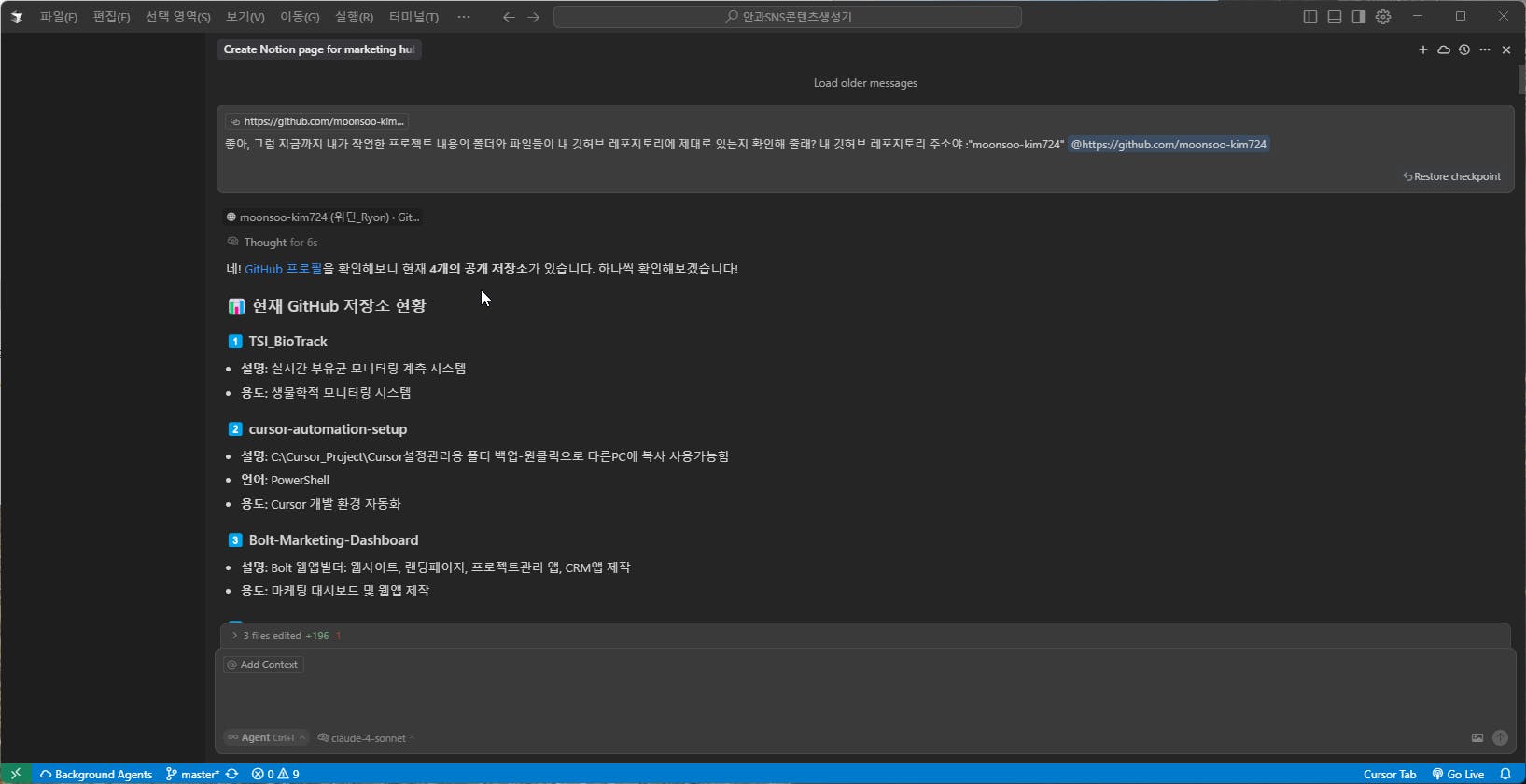Open the 선택 영역(S) menu

coord(178,17)
